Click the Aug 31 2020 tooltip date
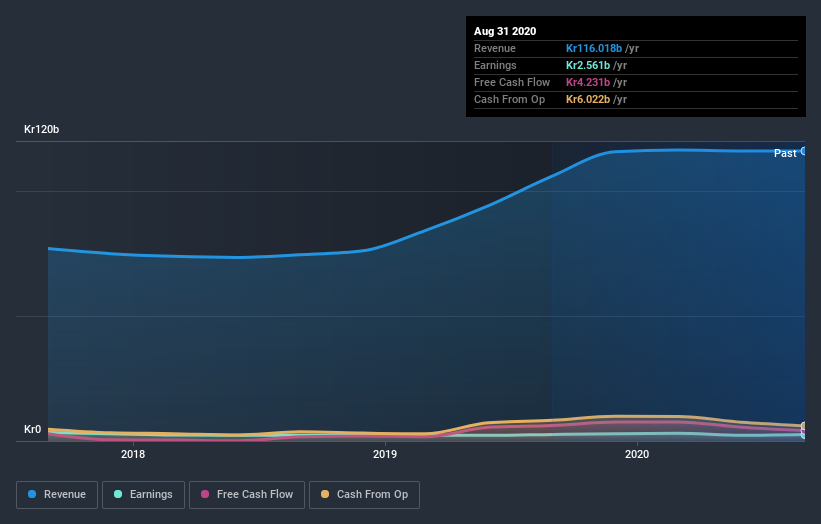The height and width of the screenshot is (524, 821). tap(505, 31)
